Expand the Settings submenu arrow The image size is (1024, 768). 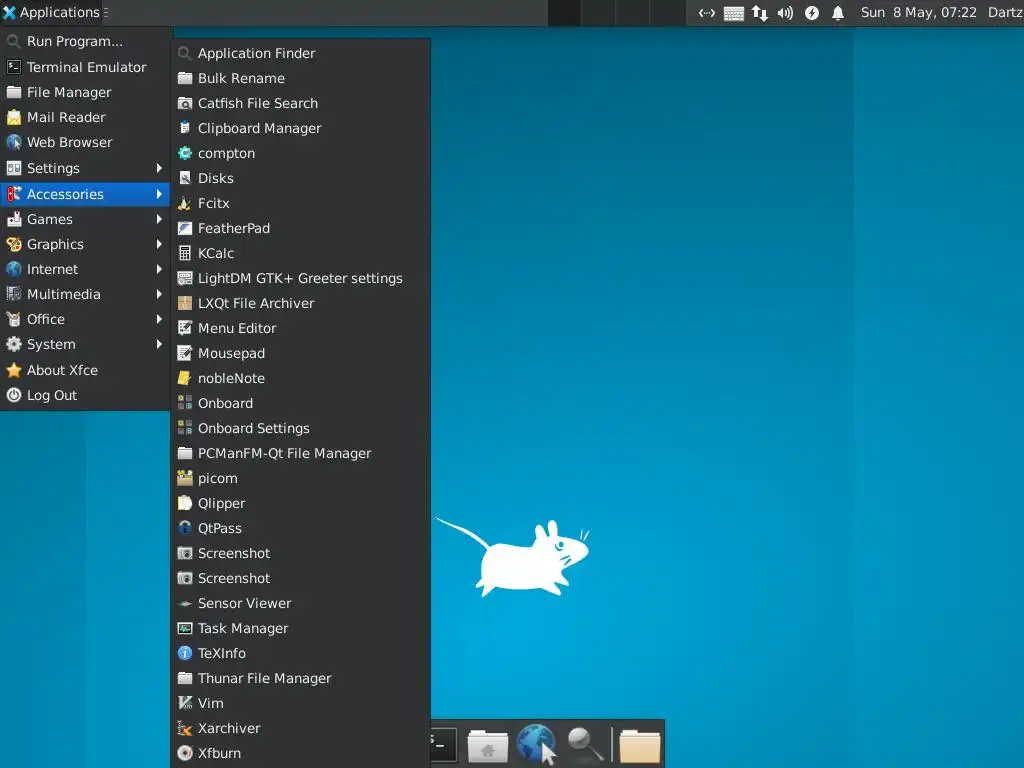click(159, 168)
